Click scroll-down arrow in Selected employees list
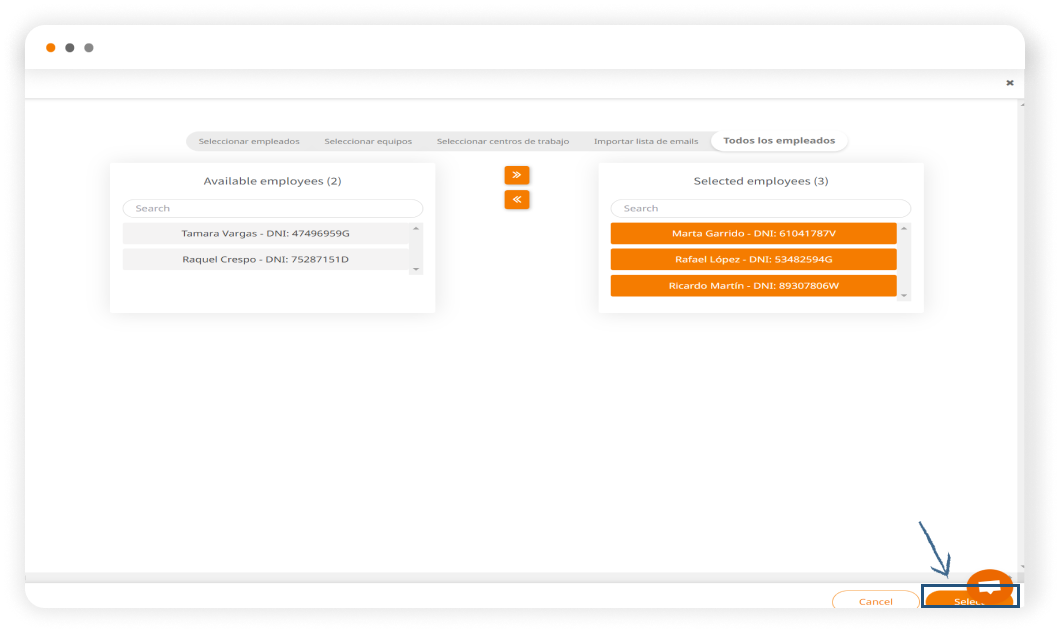The width and height of the screenshot is (1061, 633). 905,295
